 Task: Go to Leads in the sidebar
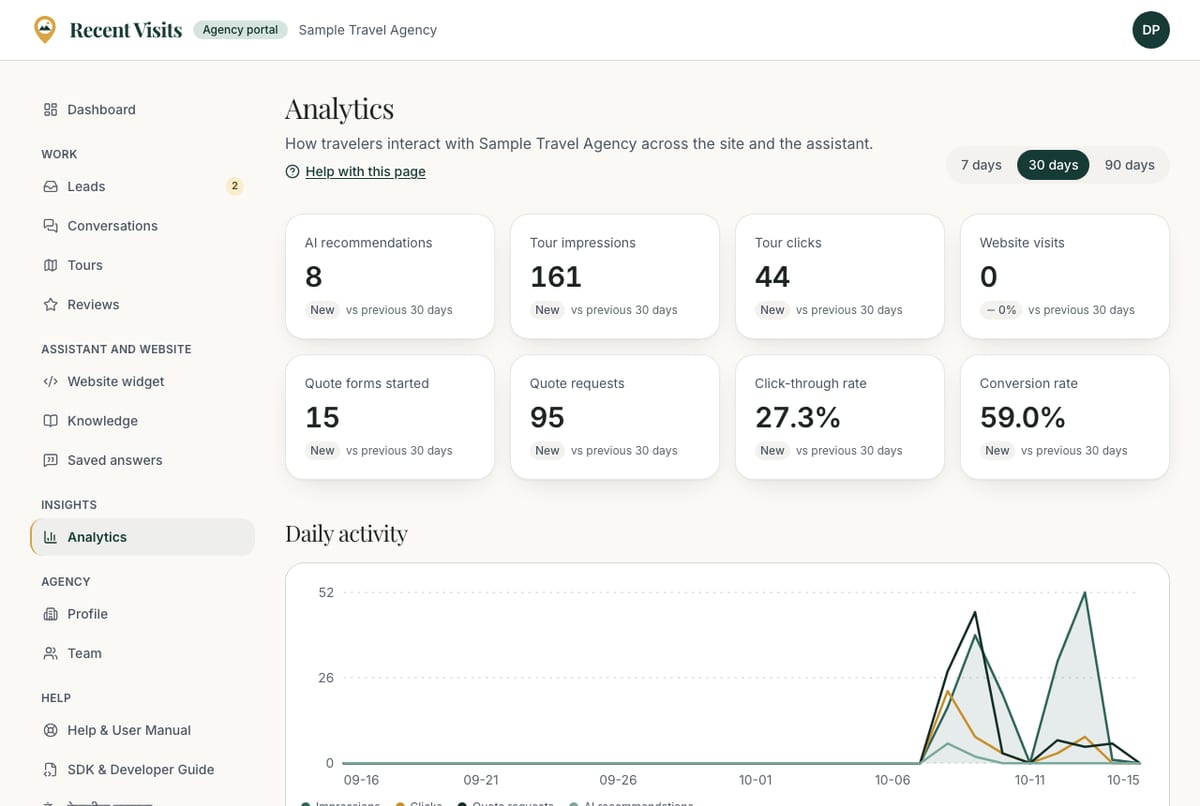click(x=142, y=187)
